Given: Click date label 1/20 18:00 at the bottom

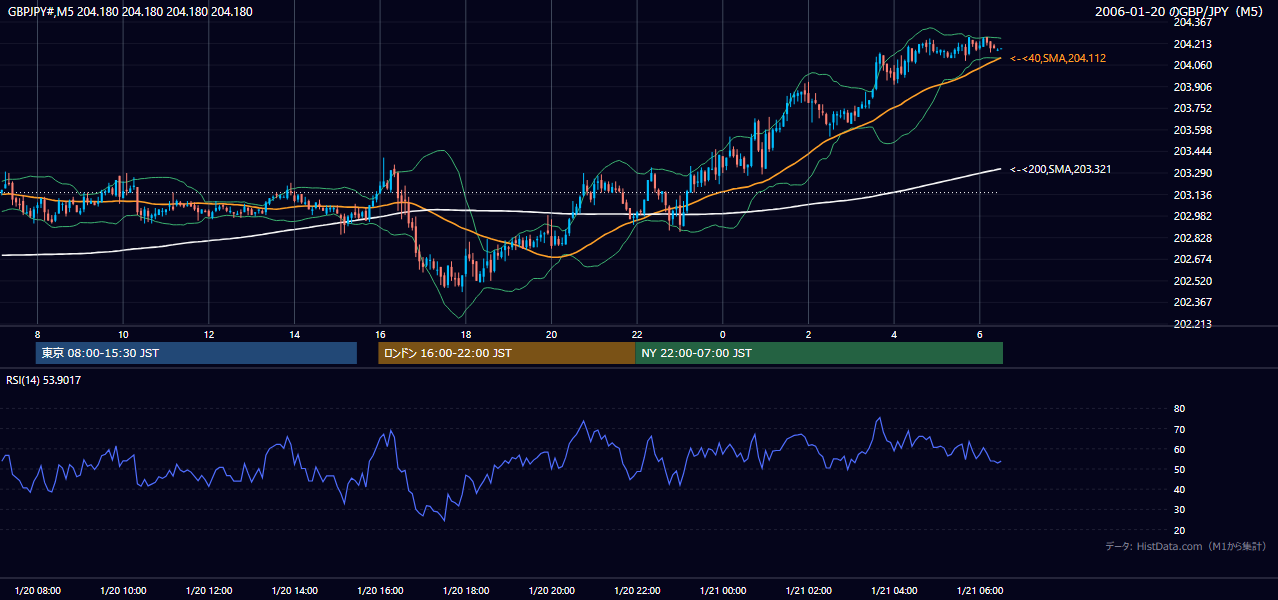Looking at the screenshot, I should point(466,591).
